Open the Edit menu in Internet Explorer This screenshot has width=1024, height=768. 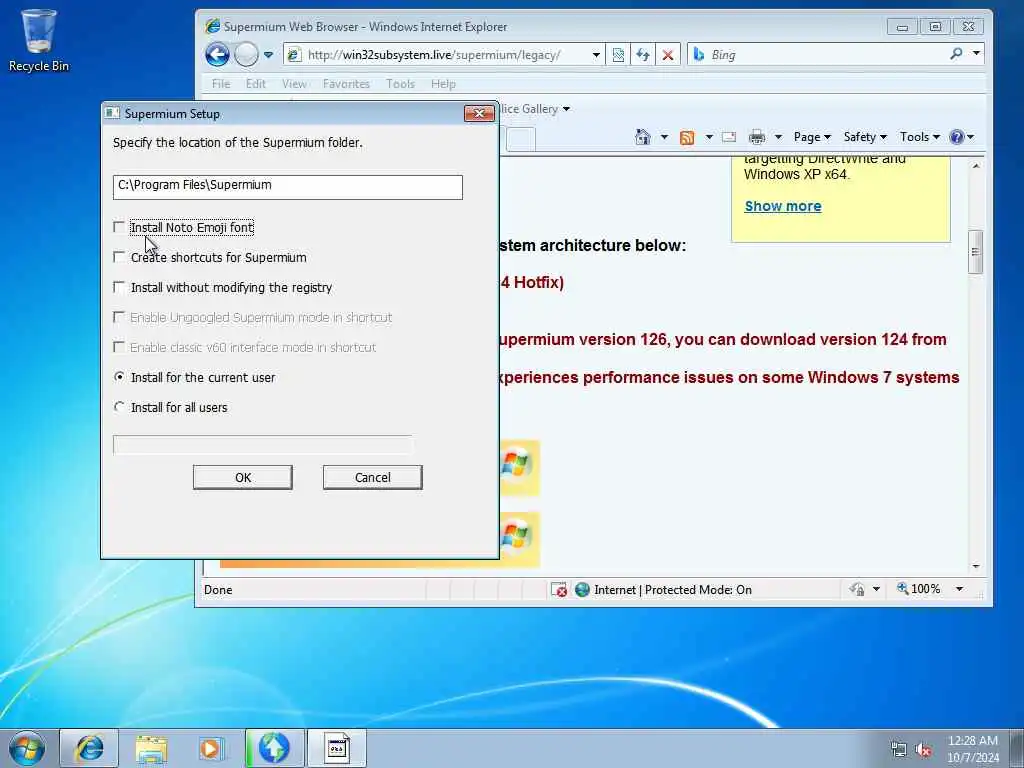[x=255, y=84]
